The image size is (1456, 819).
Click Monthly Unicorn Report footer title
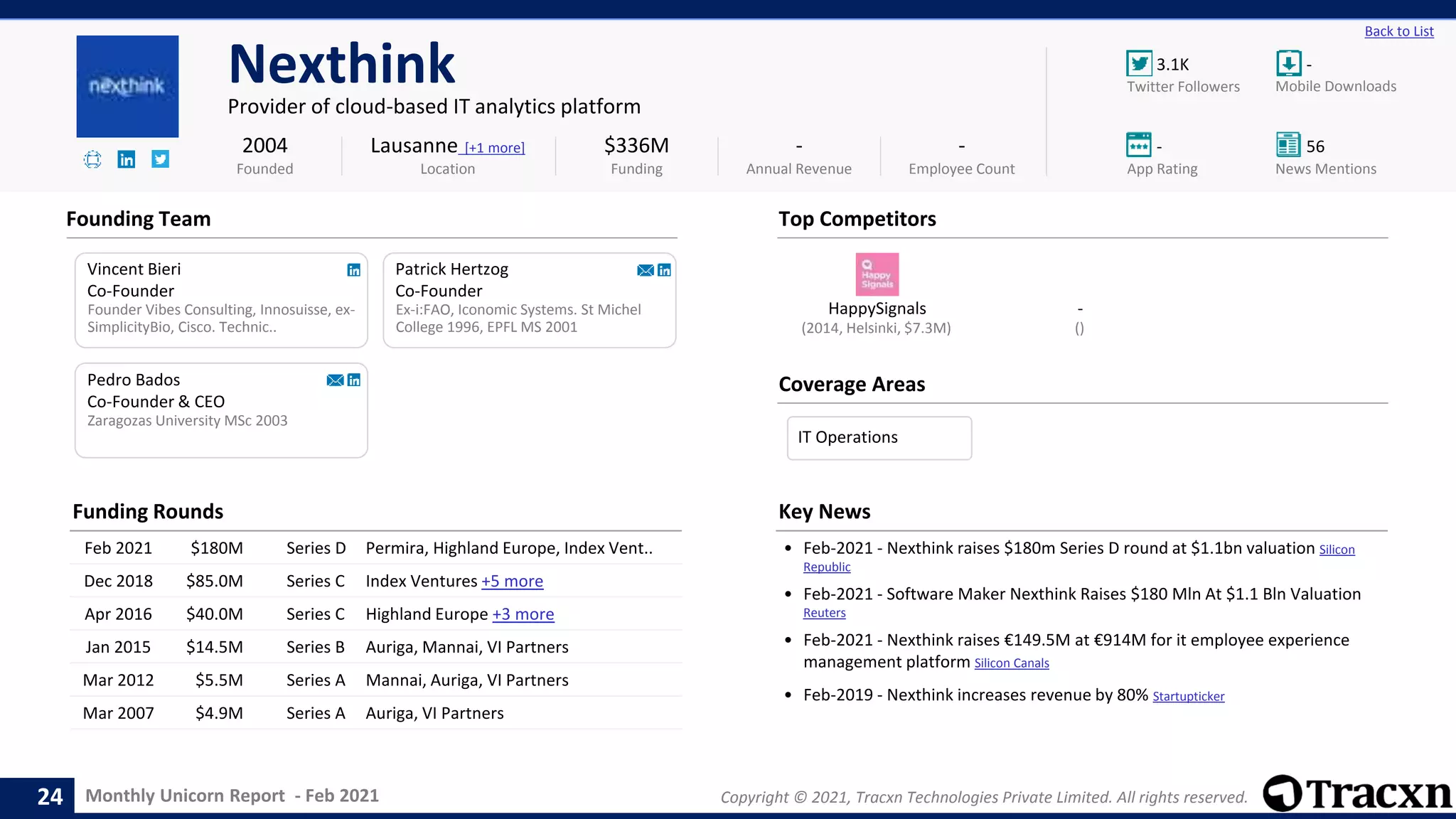coord(232,796)
